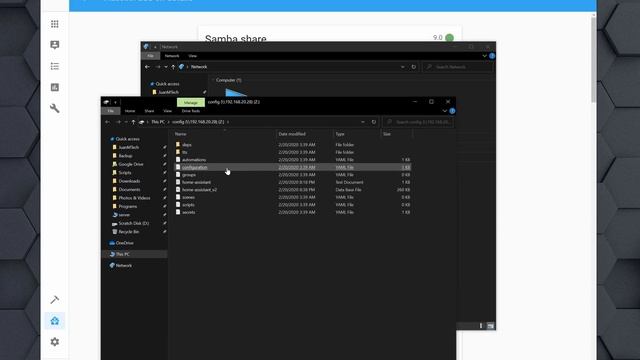Open the View tab in config window

point(167,111)
